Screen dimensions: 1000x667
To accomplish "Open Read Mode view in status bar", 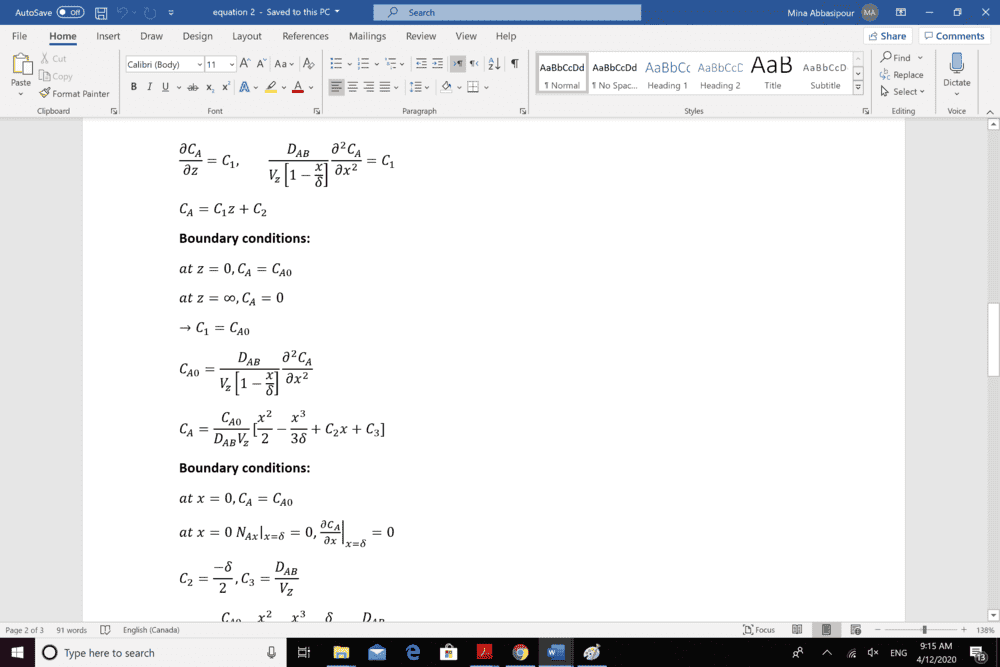I will [797, 630].
